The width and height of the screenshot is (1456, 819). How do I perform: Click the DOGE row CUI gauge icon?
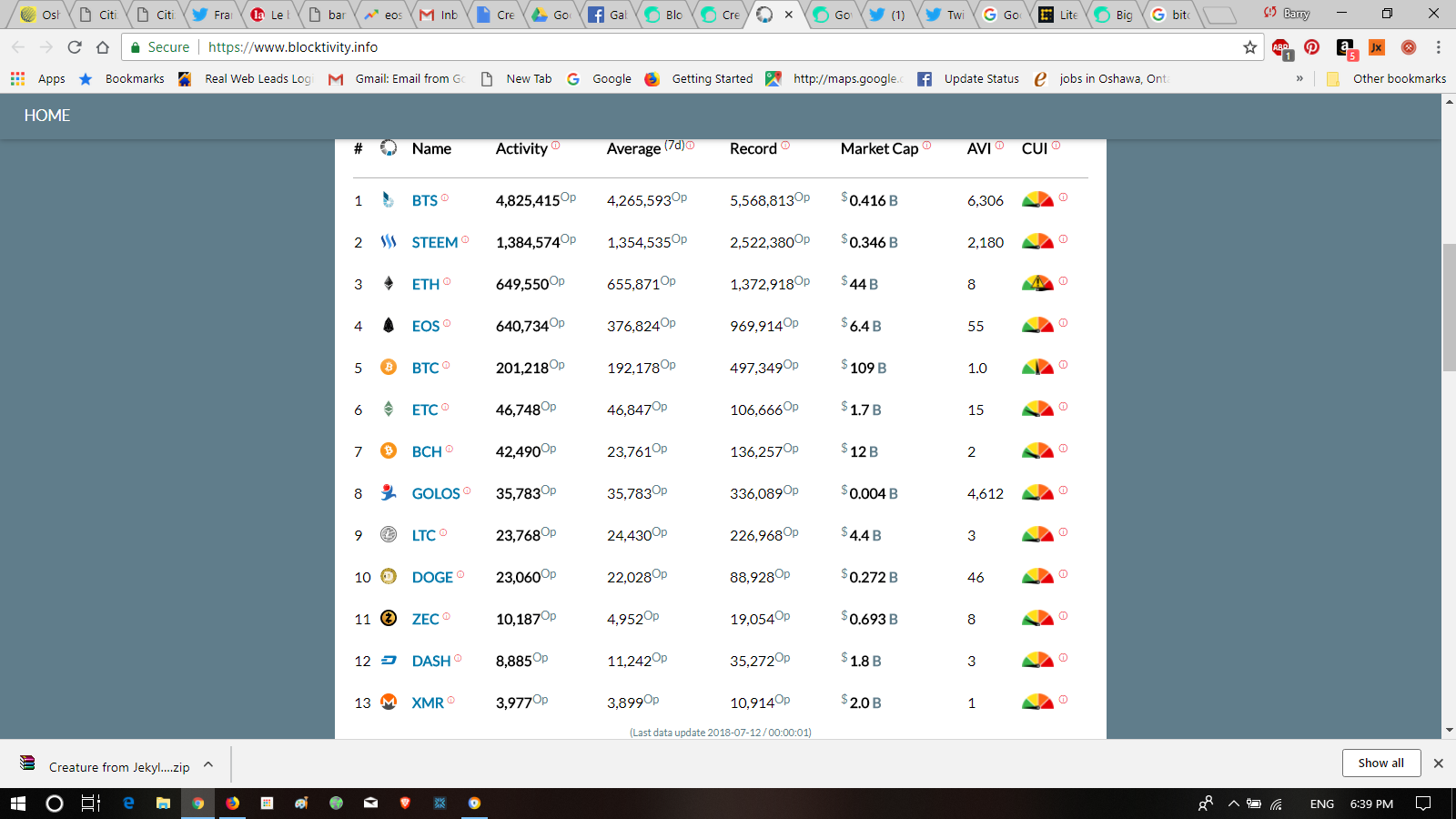tap(1037, 576)
